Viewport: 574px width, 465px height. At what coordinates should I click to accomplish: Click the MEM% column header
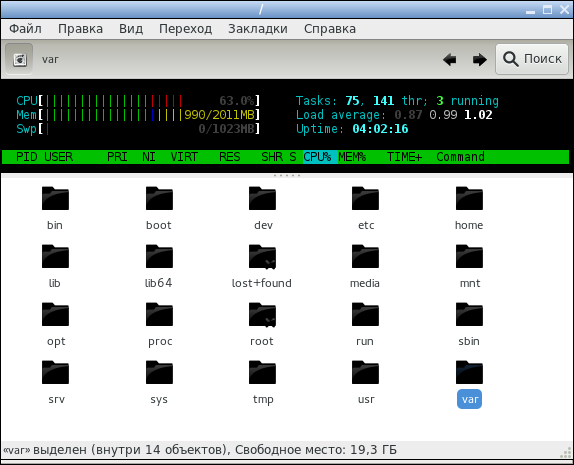352,157
